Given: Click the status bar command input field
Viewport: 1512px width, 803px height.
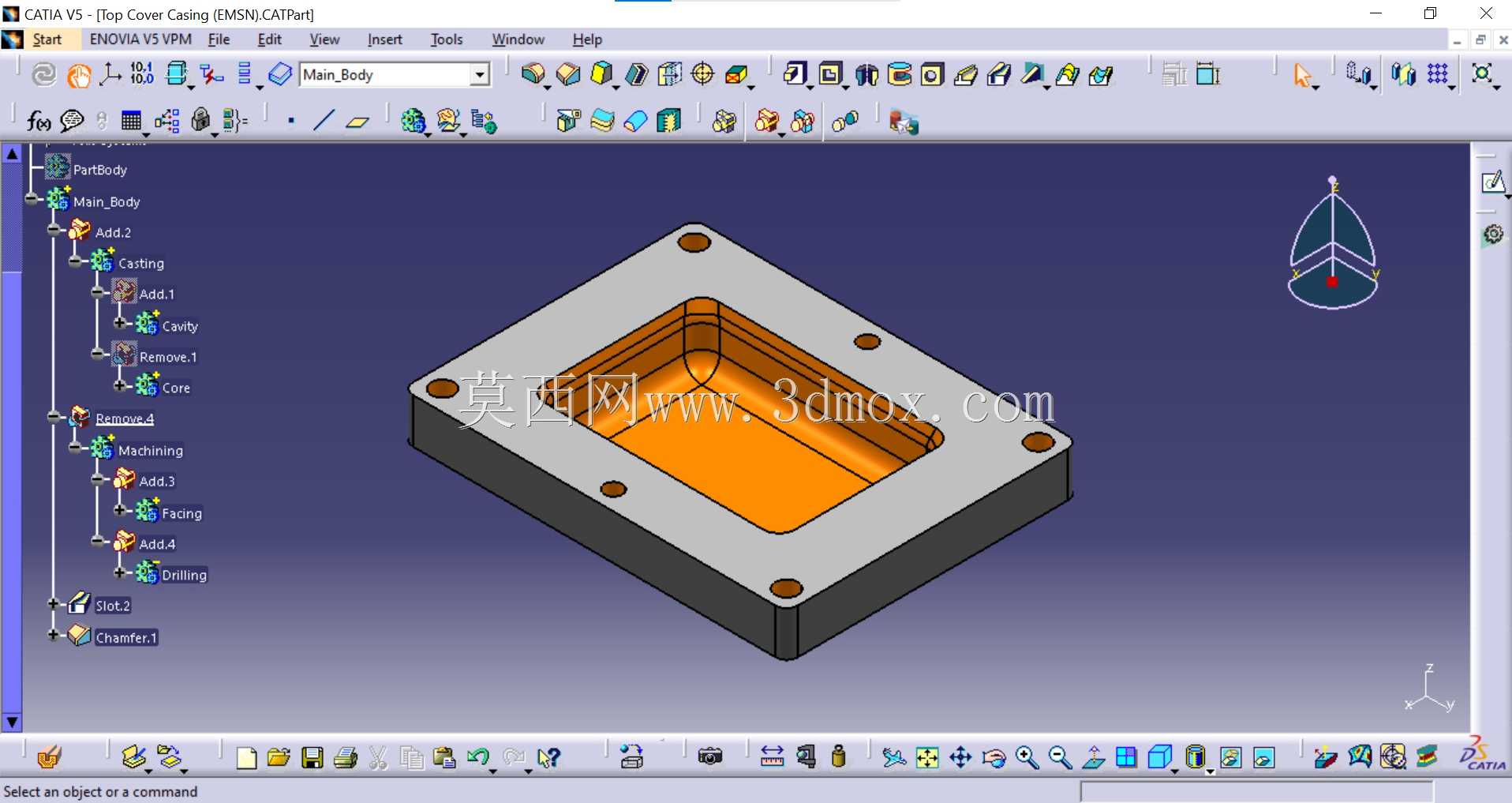Looking at the screenshot, I should (1256, 791).
